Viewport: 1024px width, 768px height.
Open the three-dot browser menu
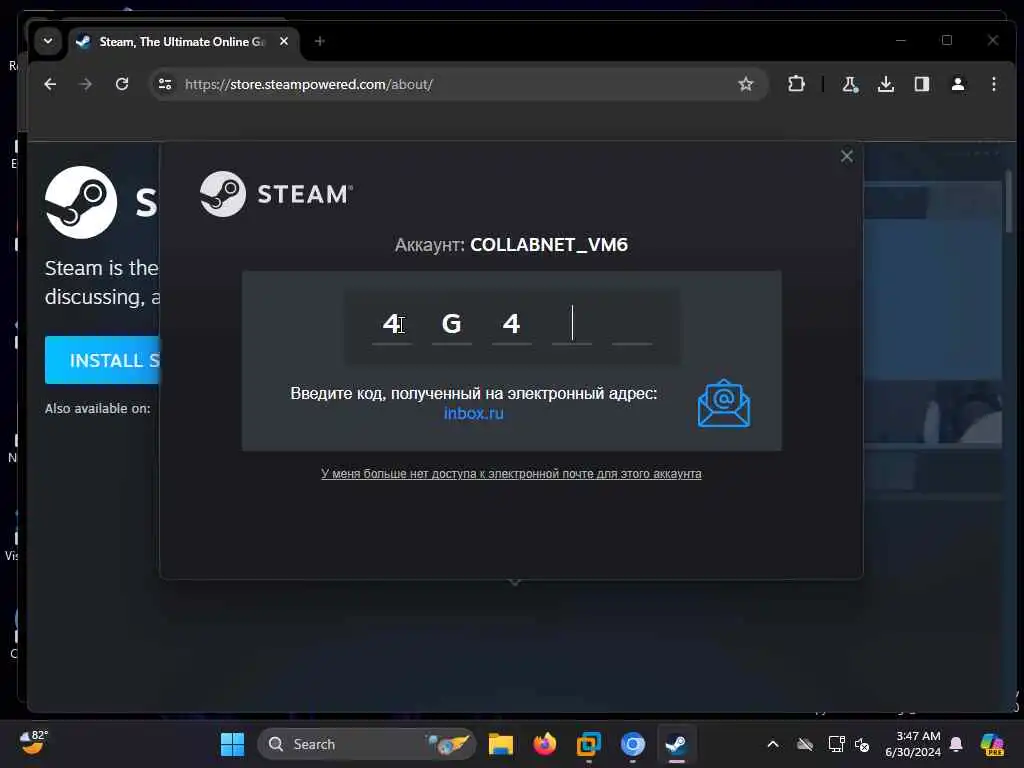pos(994,84)
